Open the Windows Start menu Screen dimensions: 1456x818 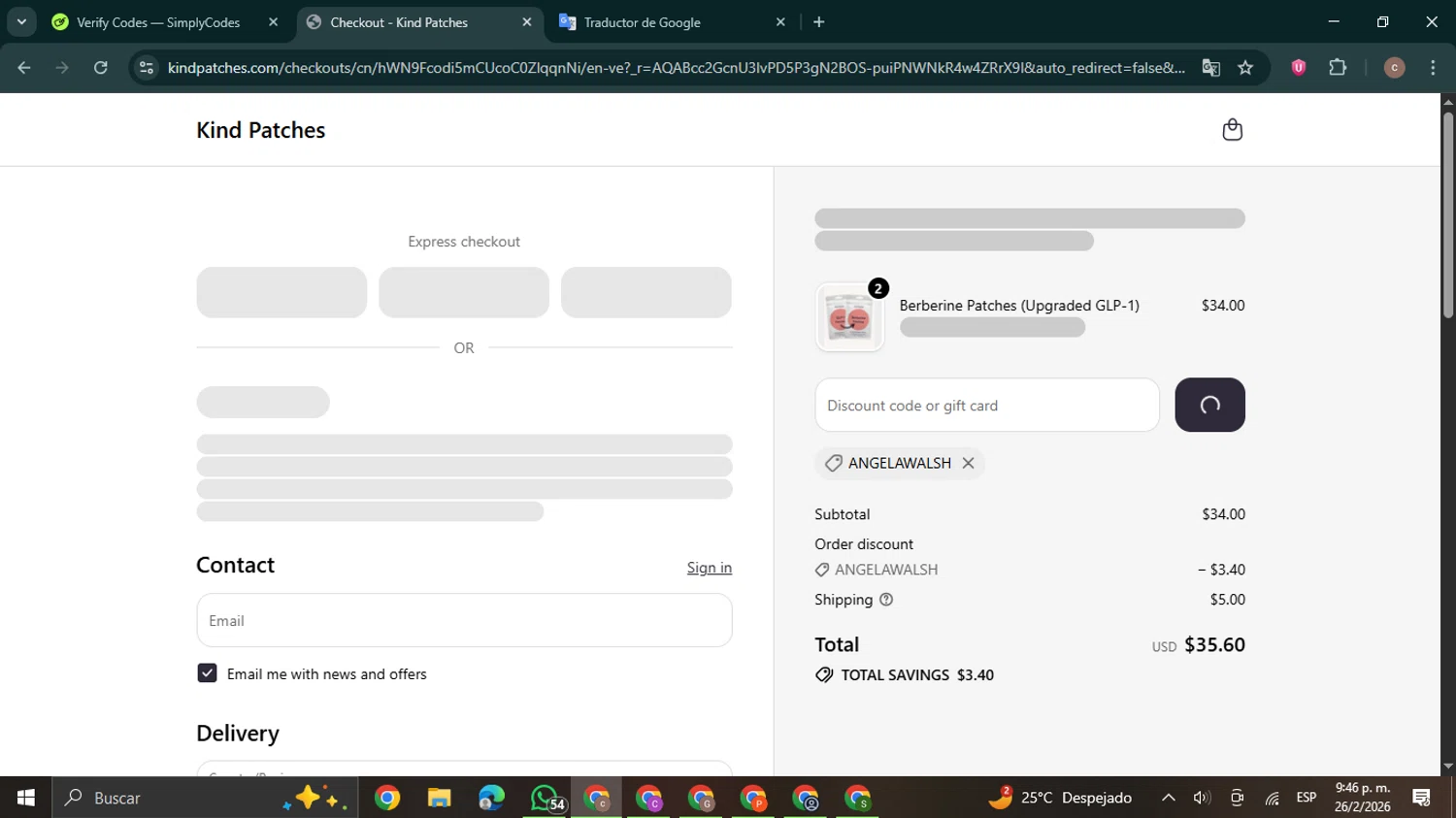pyautogui.click(x=26, y=798)
